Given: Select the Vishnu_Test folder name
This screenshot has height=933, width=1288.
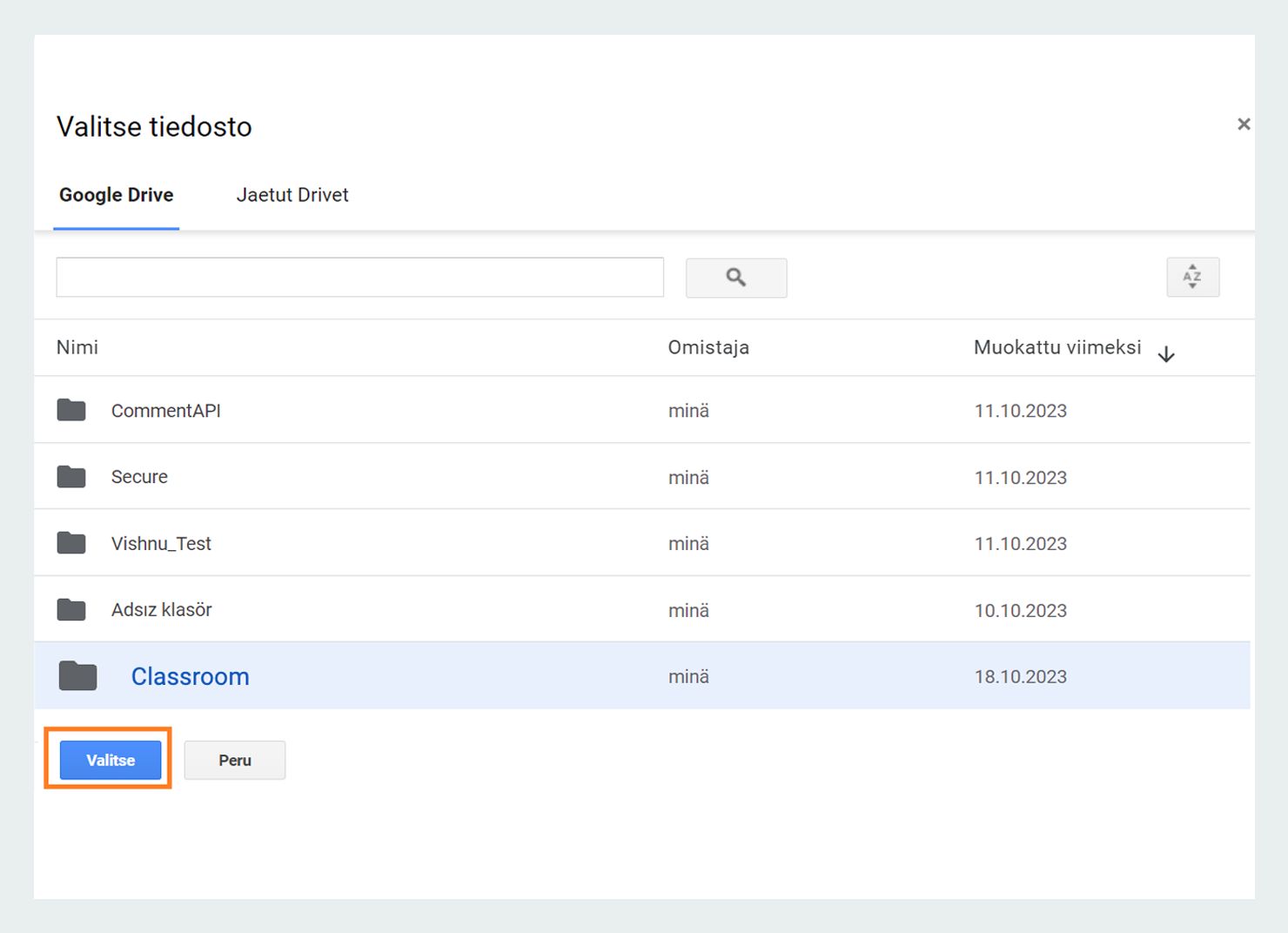Looking at the screenshot, I should 161,544.
